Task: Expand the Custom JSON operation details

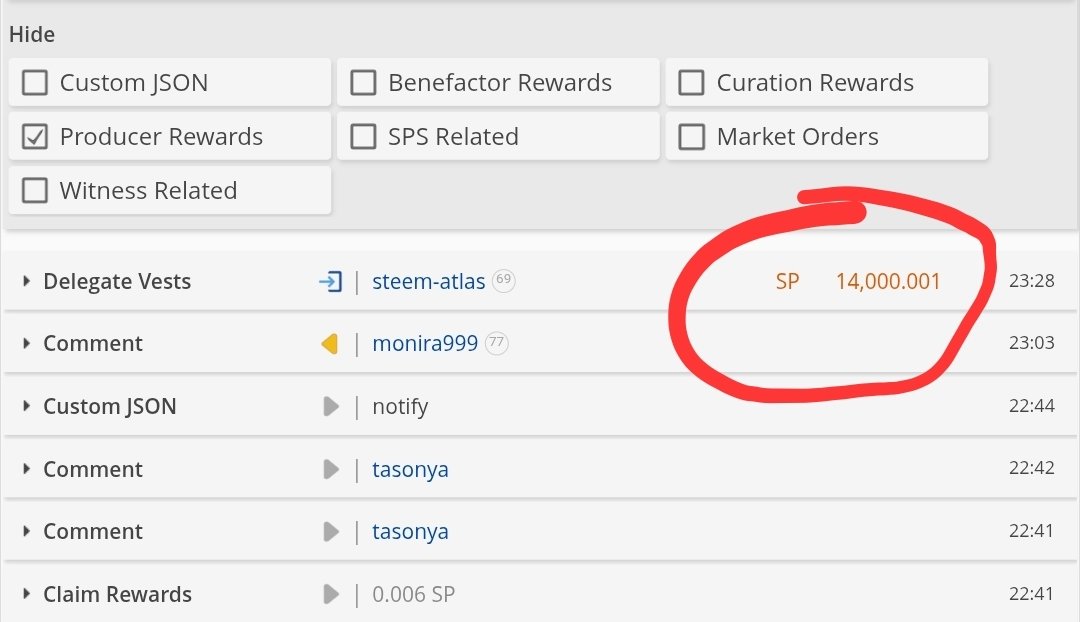Action: pyautogui.click(x=27, y=407)
